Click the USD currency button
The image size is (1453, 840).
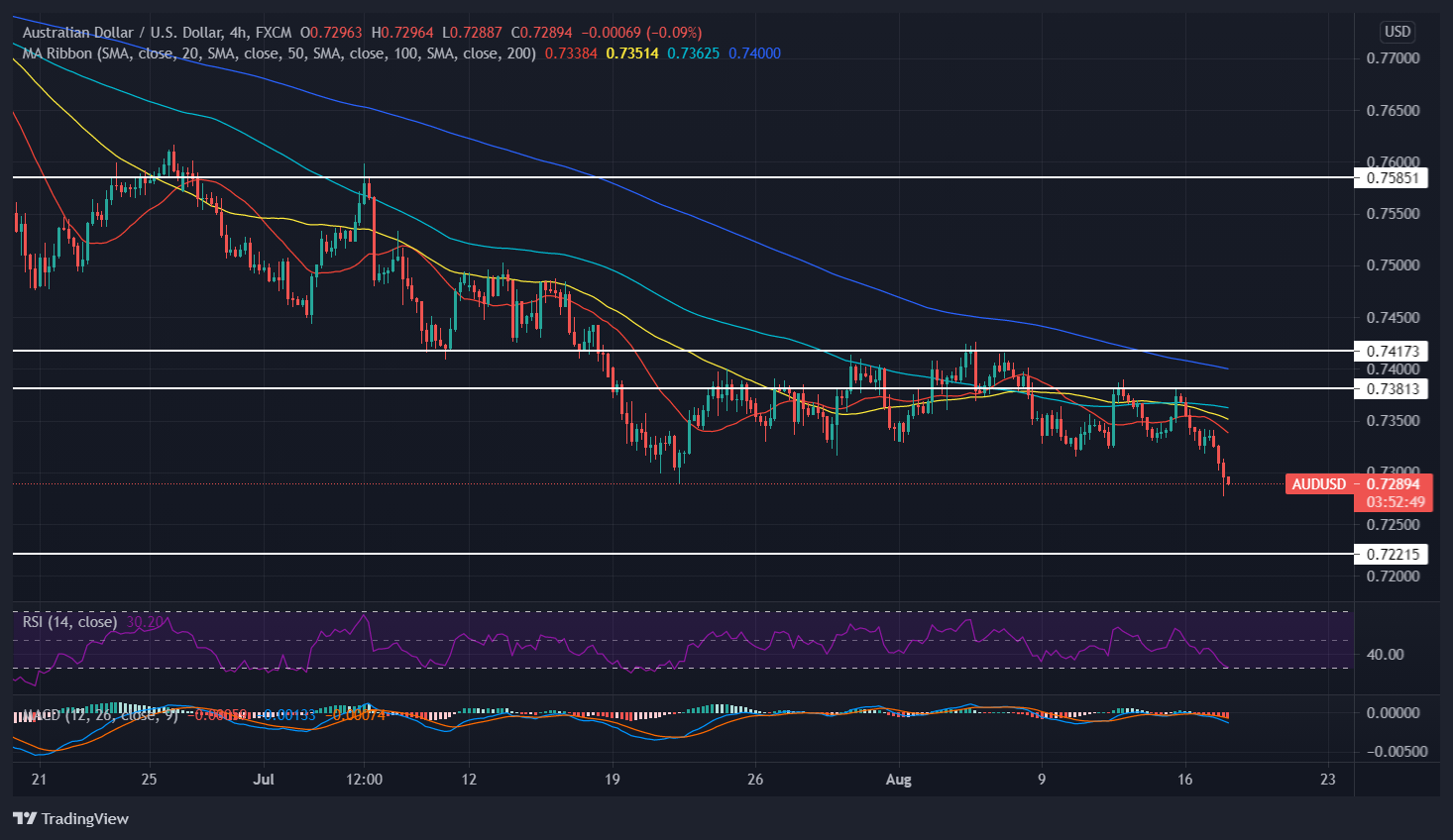tap(1397, 32)
